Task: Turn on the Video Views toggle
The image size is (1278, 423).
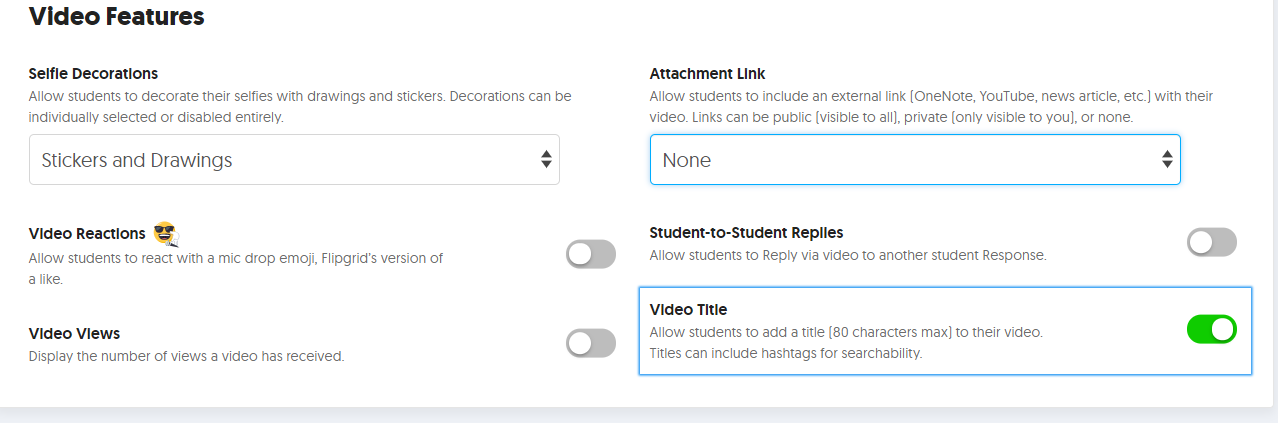Action: coord(591,343)
